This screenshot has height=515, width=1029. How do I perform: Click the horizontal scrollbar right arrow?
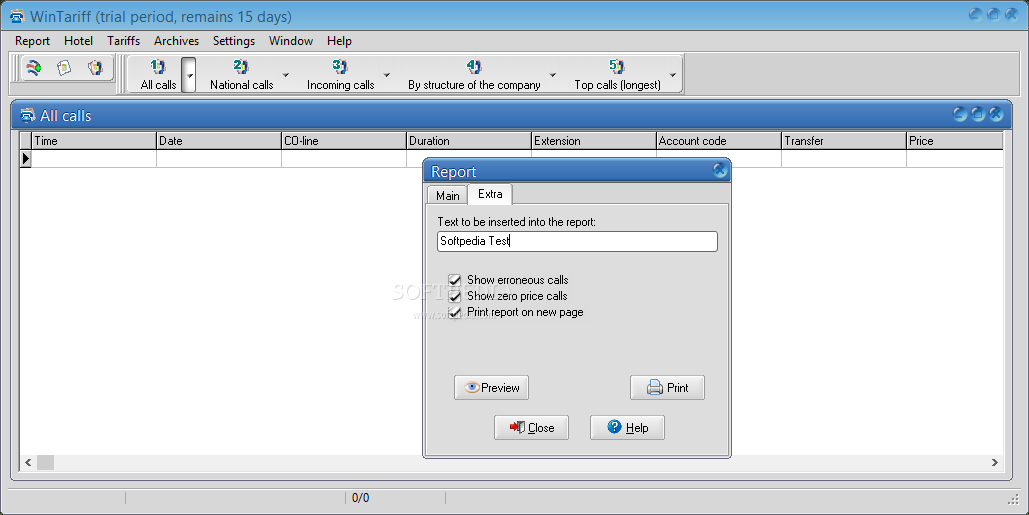pyautogui.click(x=995, y=463)
